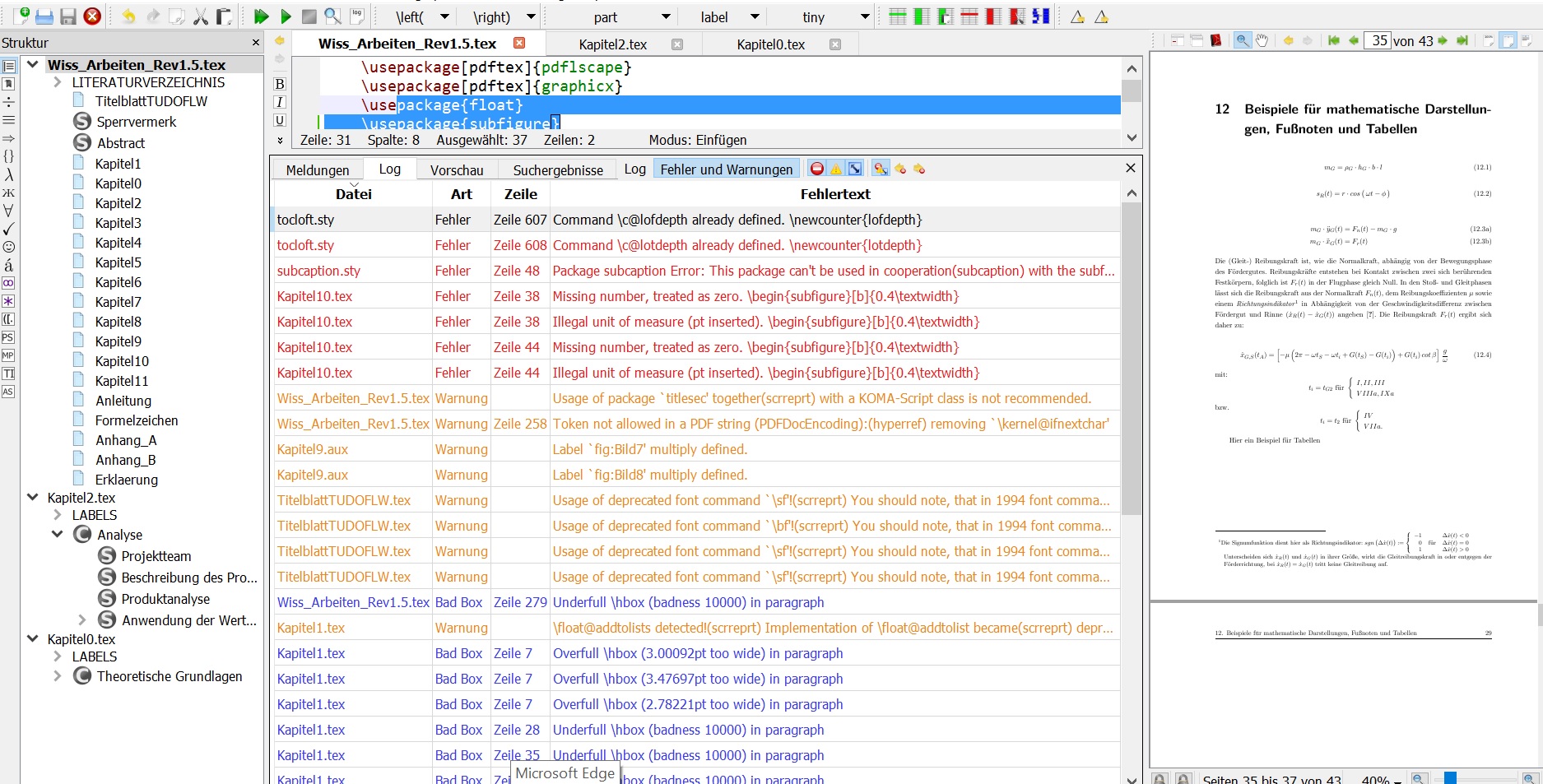Viewport: 1543px width, 784px height.
Task: View the log file with the log icon
Action: 357,16
